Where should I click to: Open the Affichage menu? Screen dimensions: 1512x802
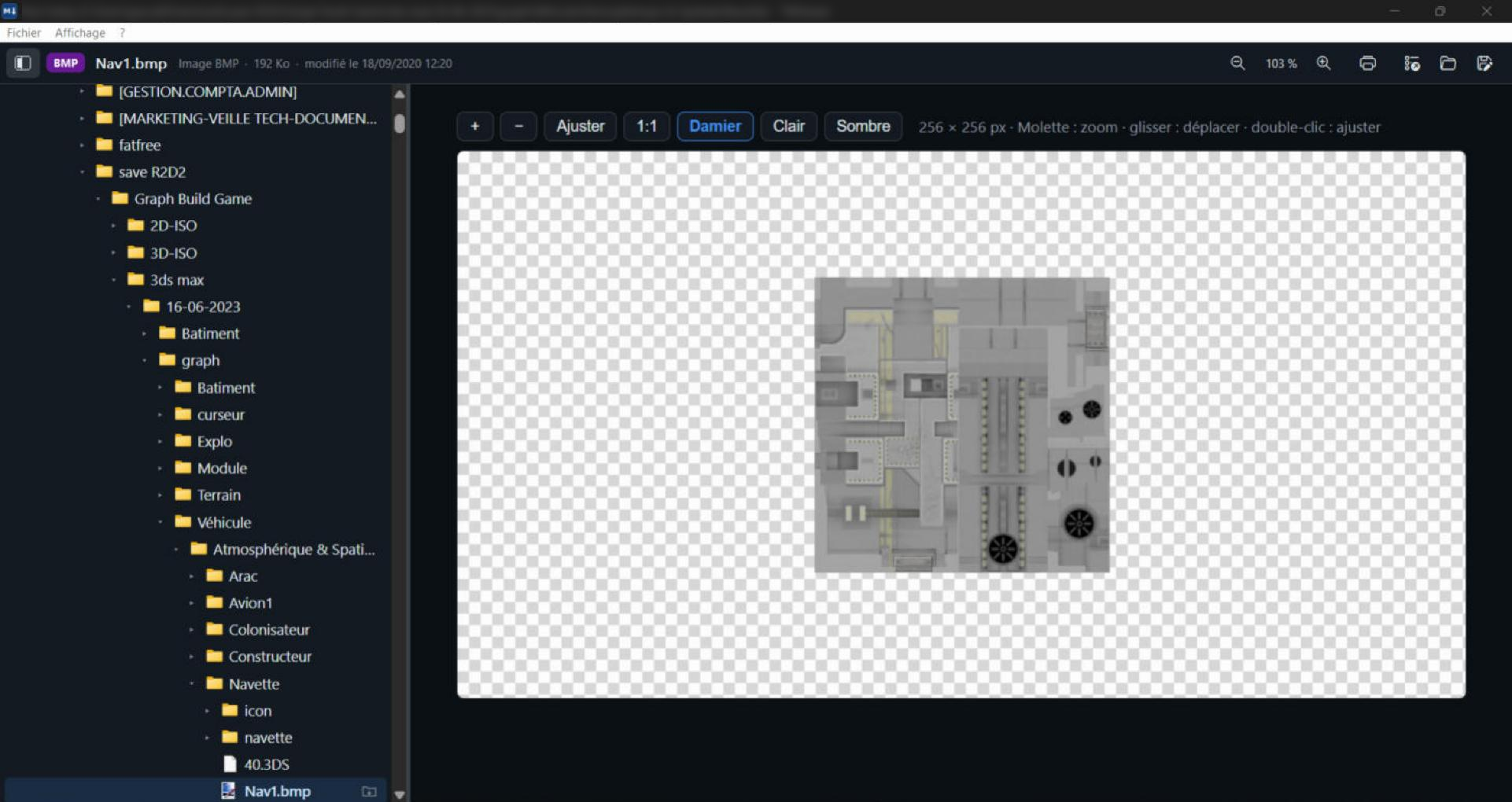(80, 32)
